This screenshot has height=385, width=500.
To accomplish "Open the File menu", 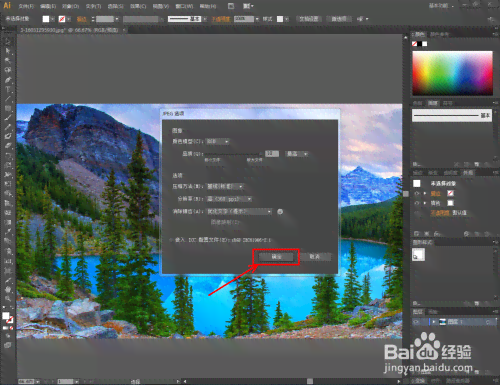I will click(x=26, y=6).
